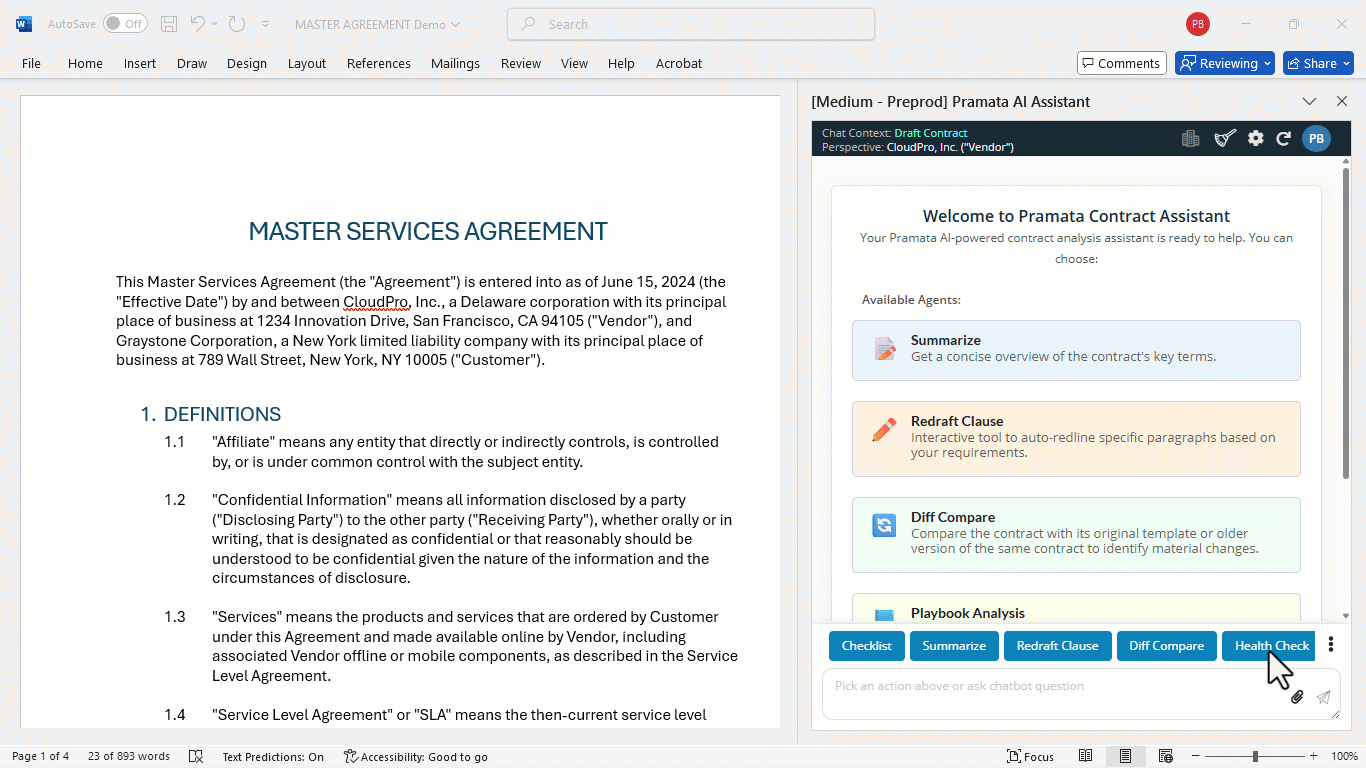Screen dimensions: 1366x768
Task: Open the three-dot more actions menu
Action: 1331,645
